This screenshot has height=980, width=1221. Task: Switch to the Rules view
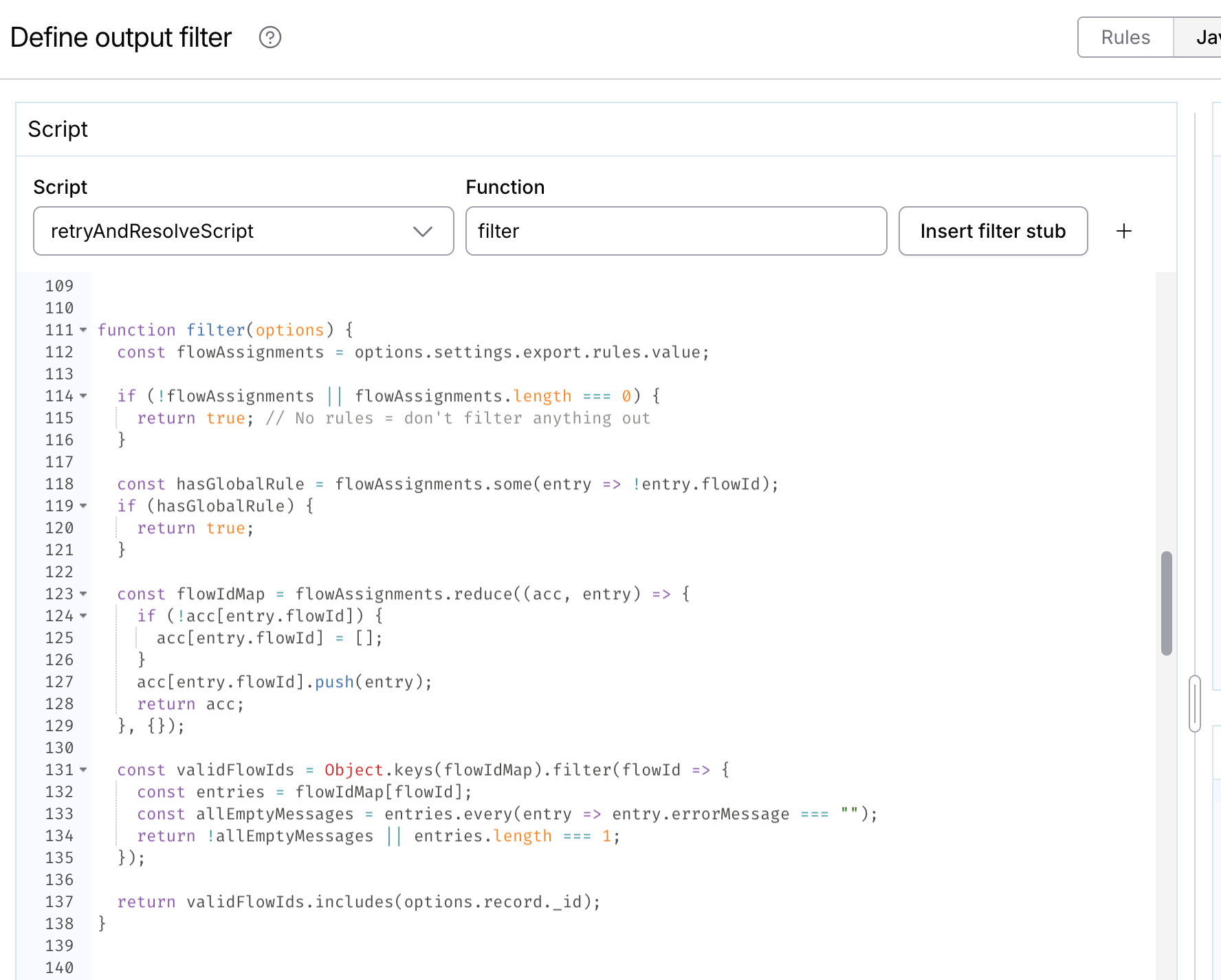pyautogui.click(x=1125, y=38)
